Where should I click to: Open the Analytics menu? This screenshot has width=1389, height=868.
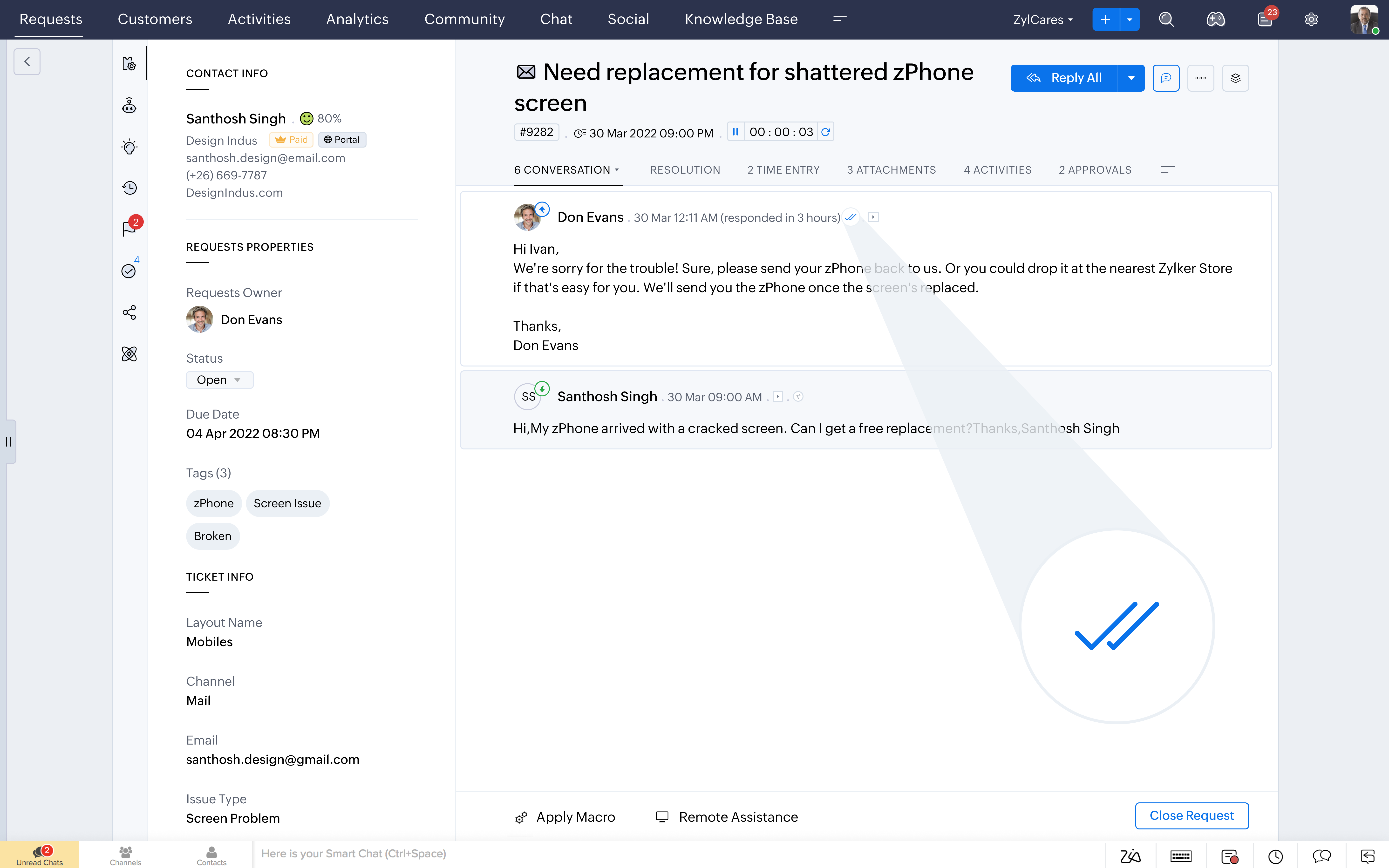click(357, 20)
